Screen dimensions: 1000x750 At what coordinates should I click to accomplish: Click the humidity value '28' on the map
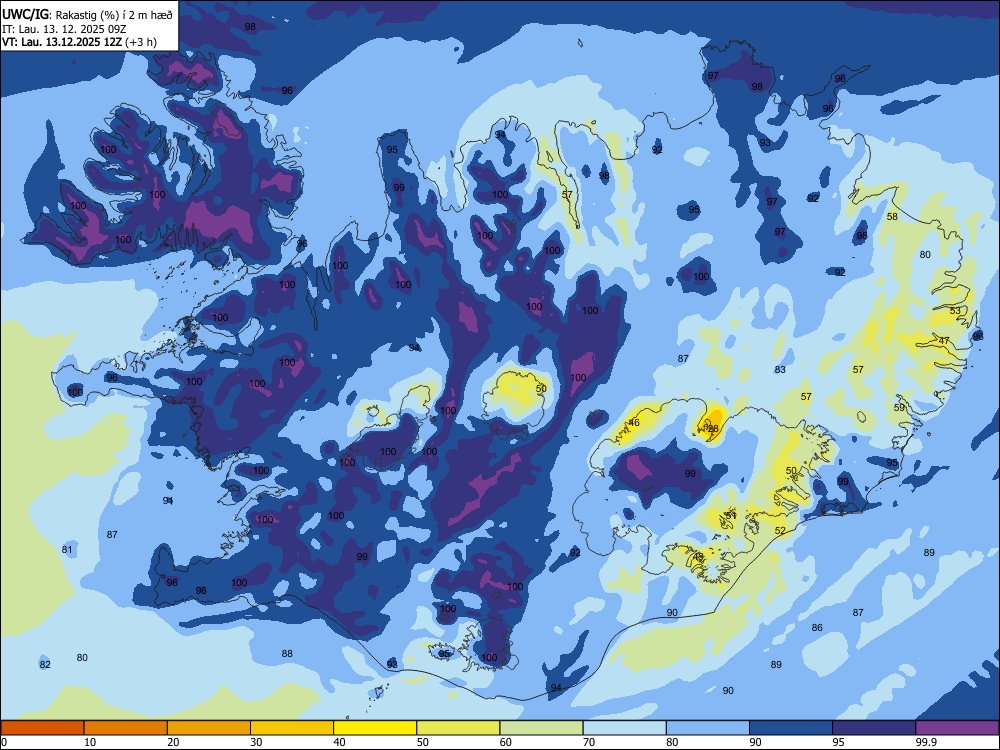click(713, 429)
